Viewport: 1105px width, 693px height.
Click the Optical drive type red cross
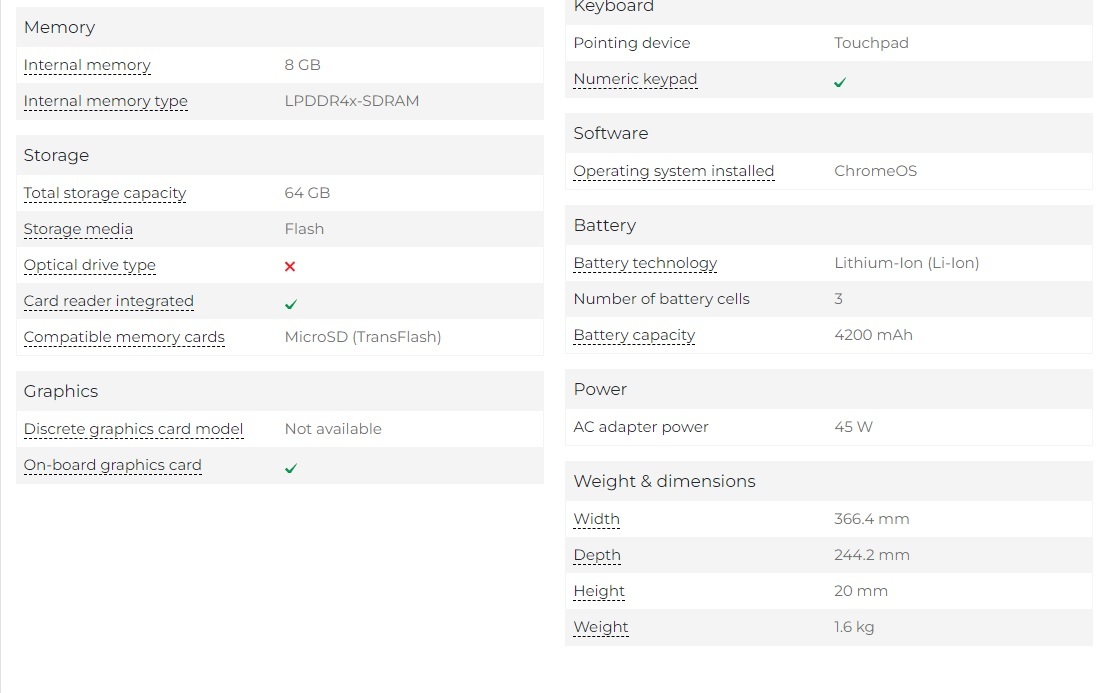pyautogui.click(x=290, y=266)
